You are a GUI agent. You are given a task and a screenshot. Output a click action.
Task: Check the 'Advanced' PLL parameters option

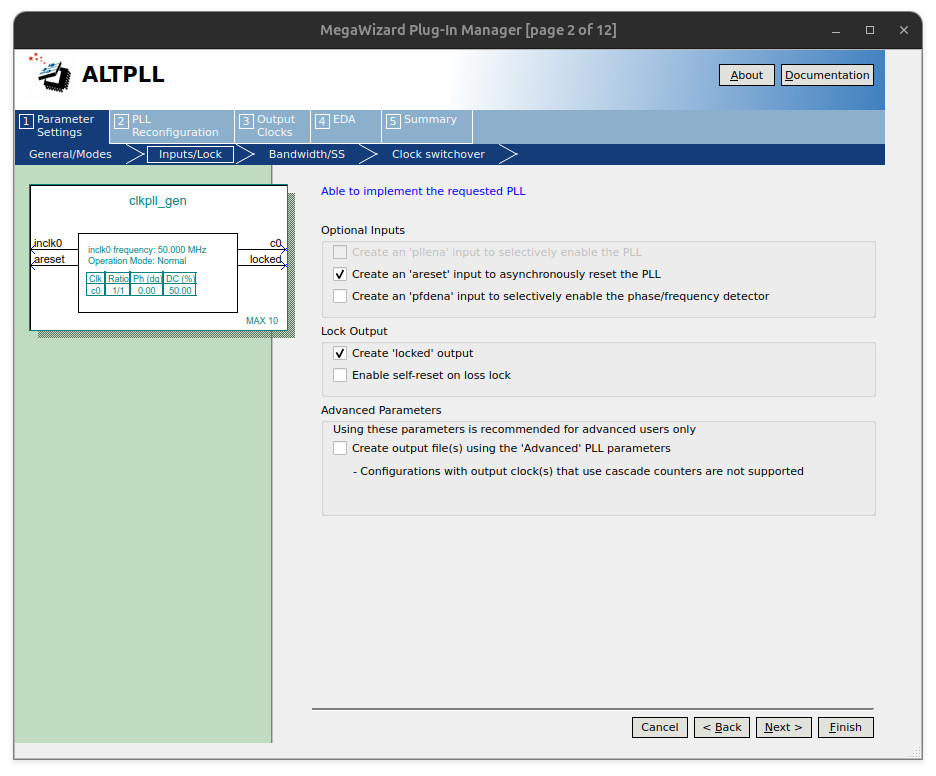[x=340, y=448]
